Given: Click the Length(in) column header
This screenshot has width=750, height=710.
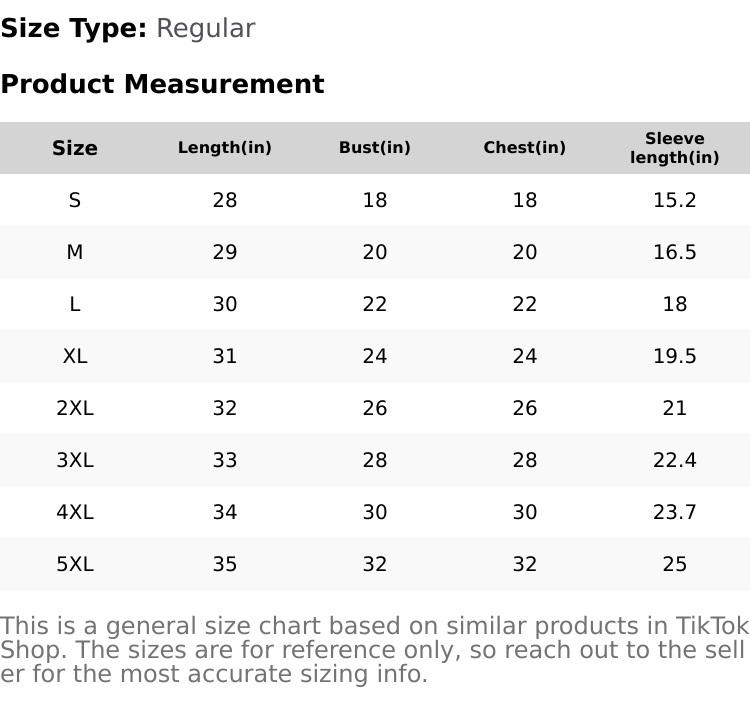Looking at the screenshot, I should pos(225,148).
